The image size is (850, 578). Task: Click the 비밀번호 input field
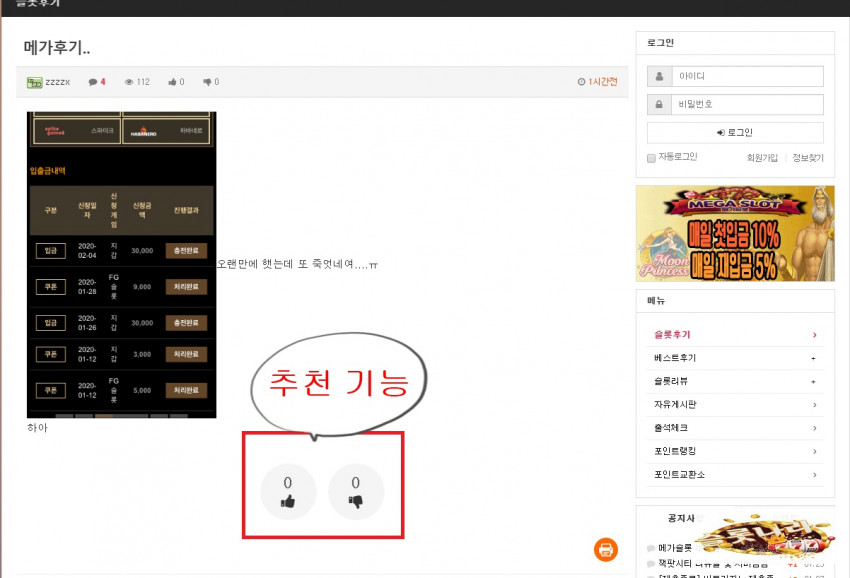coord(747,104)
